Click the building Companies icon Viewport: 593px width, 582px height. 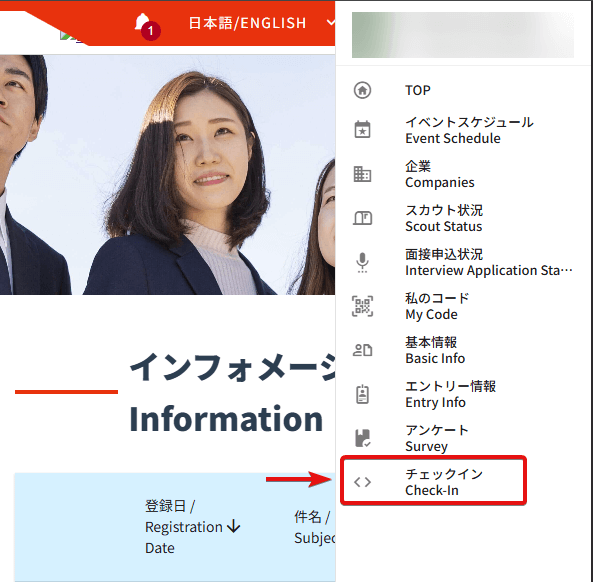pyautogui.click(x=362, y=174)
